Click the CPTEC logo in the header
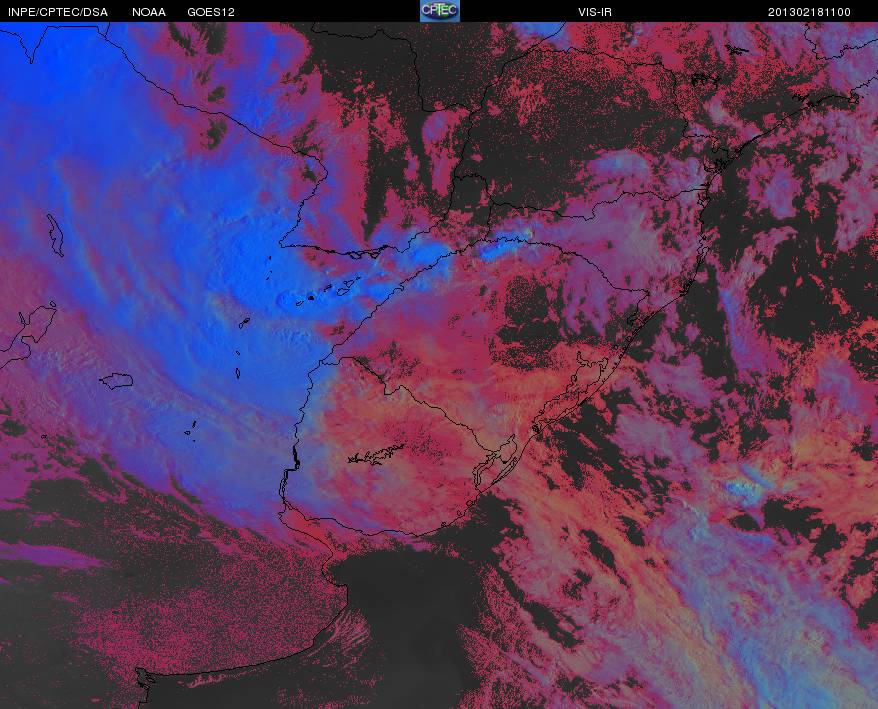Image resolution: width=878 pixels, height=709 pixels. (x=440, y=11)
